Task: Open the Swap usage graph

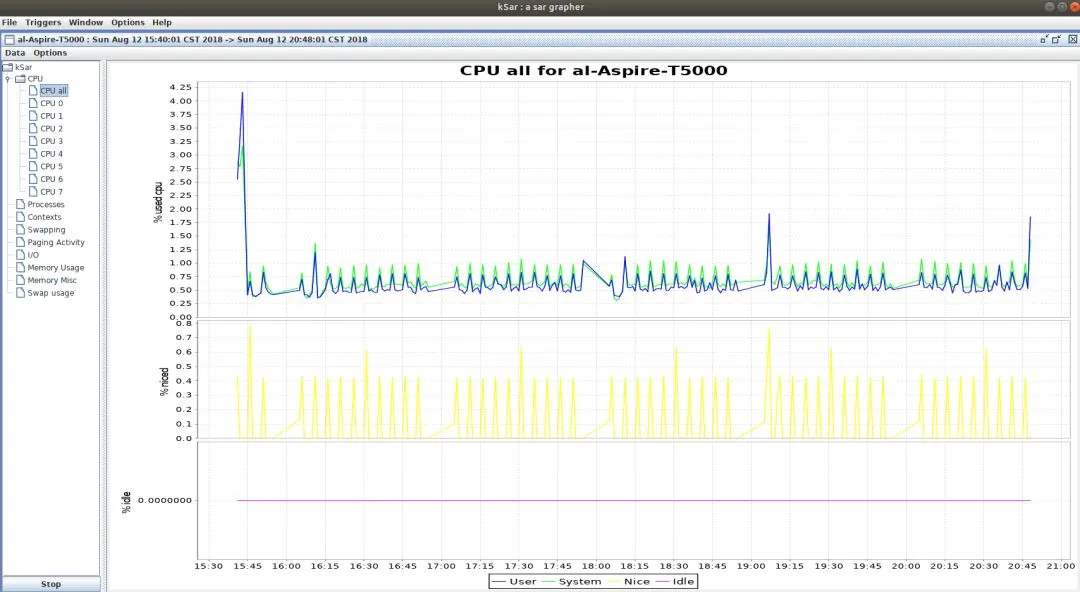Action: tap(51, 293)
